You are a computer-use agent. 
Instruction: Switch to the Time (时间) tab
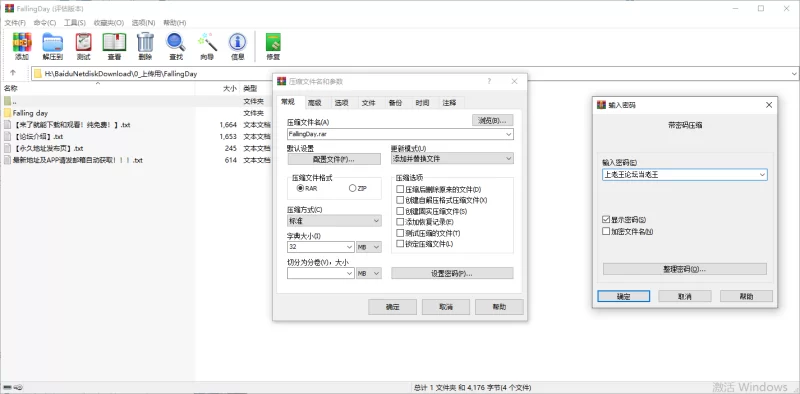422,103
